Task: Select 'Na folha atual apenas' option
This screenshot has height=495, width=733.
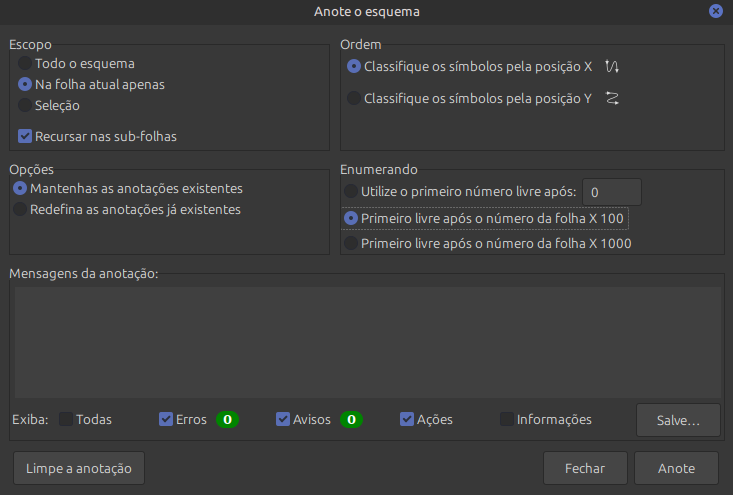Action: 26,85
